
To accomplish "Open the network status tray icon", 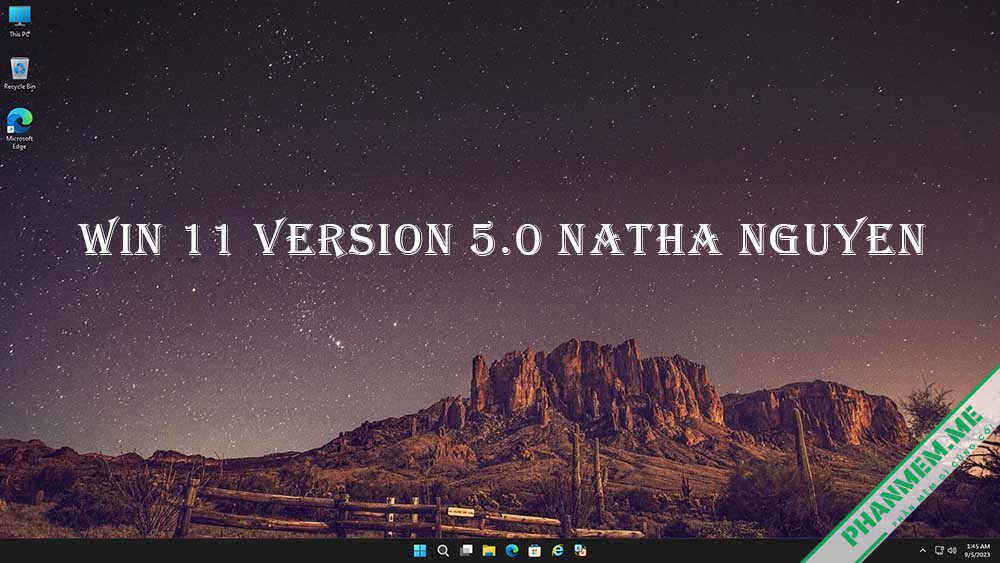I will tap(939, 550).
